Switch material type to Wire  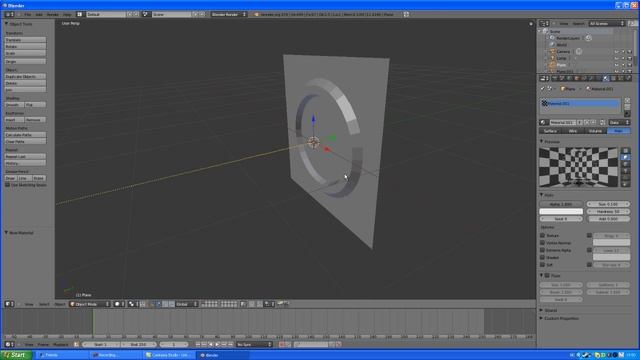[x=573, y=131]
